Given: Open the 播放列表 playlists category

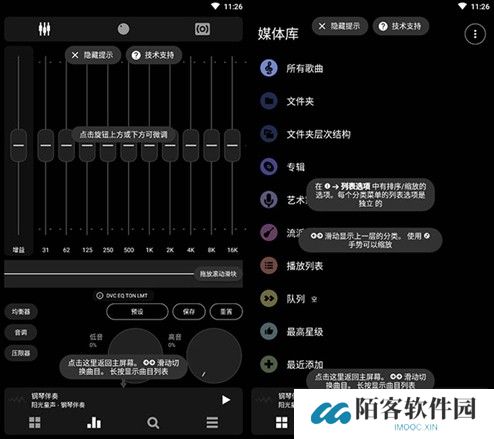Looking at the screenshot, I should pos(305,266).
